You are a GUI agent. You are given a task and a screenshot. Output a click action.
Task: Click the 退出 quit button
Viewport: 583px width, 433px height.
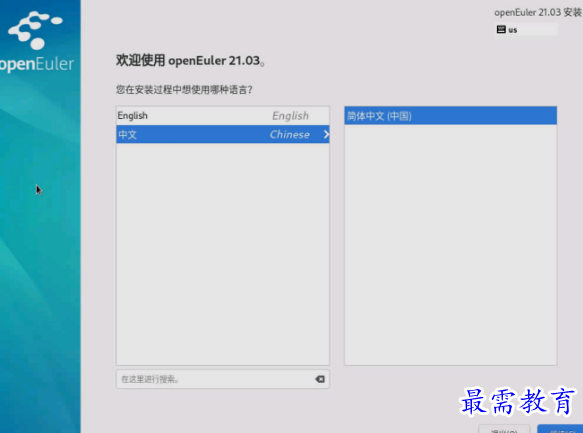click(504, 430)
